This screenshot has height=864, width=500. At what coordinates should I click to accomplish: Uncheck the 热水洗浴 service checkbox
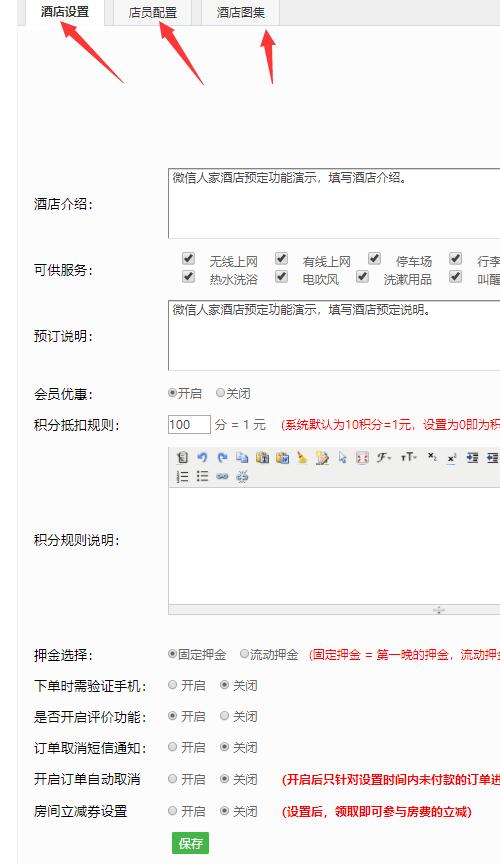click(189, 276)
